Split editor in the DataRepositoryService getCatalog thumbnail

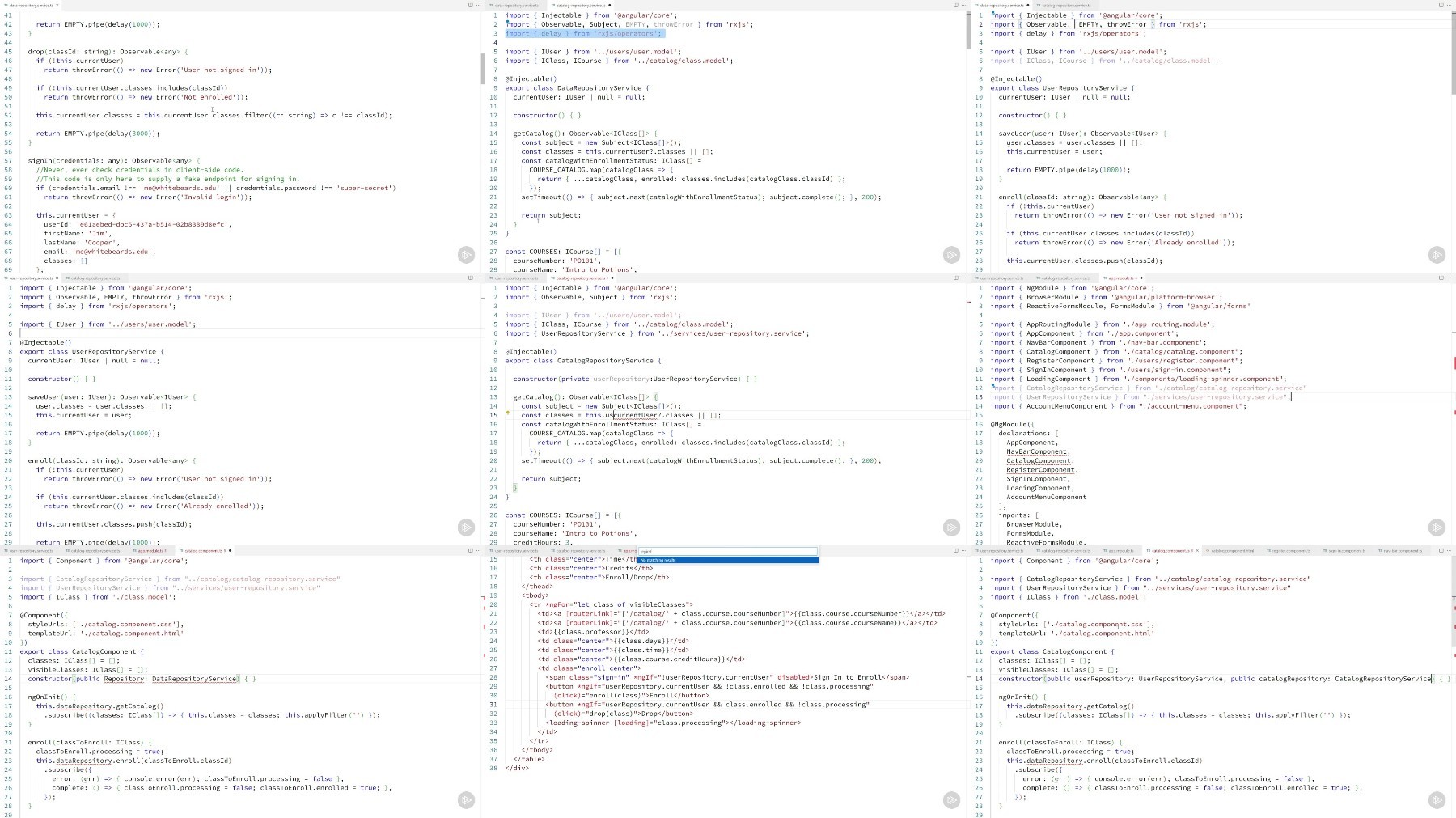(x=955, y=5)
